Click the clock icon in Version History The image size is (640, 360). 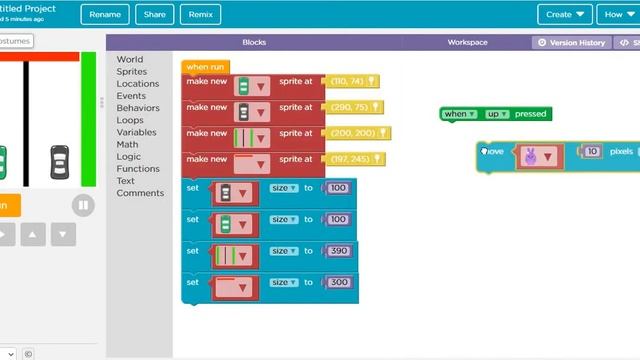coord(542,43)
